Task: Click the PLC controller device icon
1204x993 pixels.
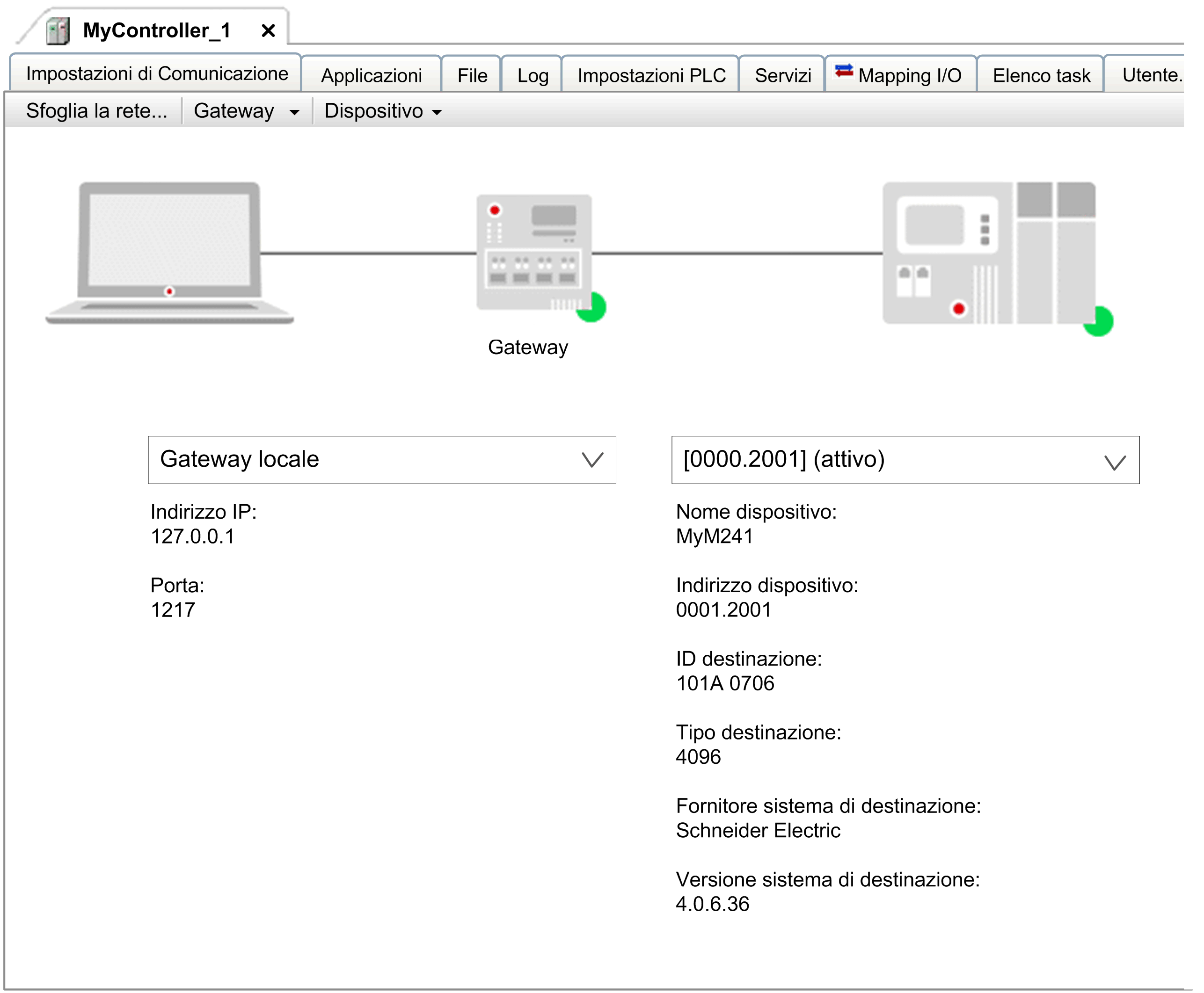Action: 988,253
